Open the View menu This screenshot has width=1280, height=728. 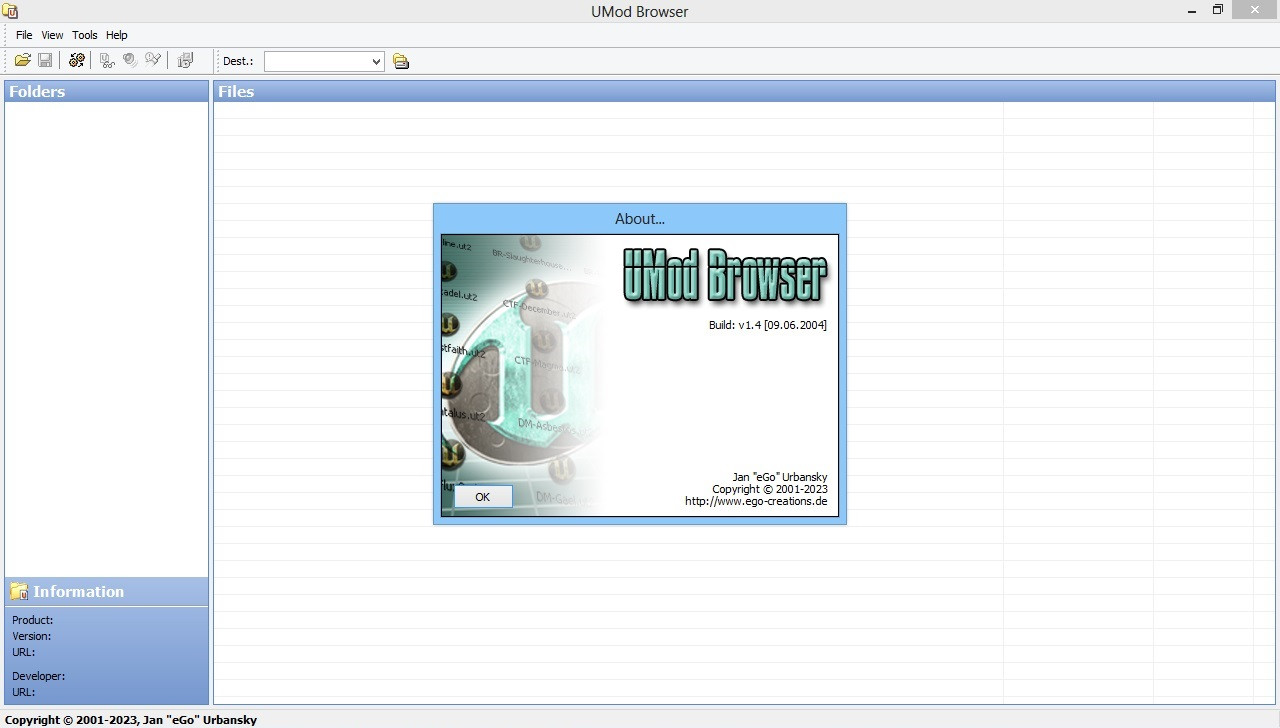point(51,35)
